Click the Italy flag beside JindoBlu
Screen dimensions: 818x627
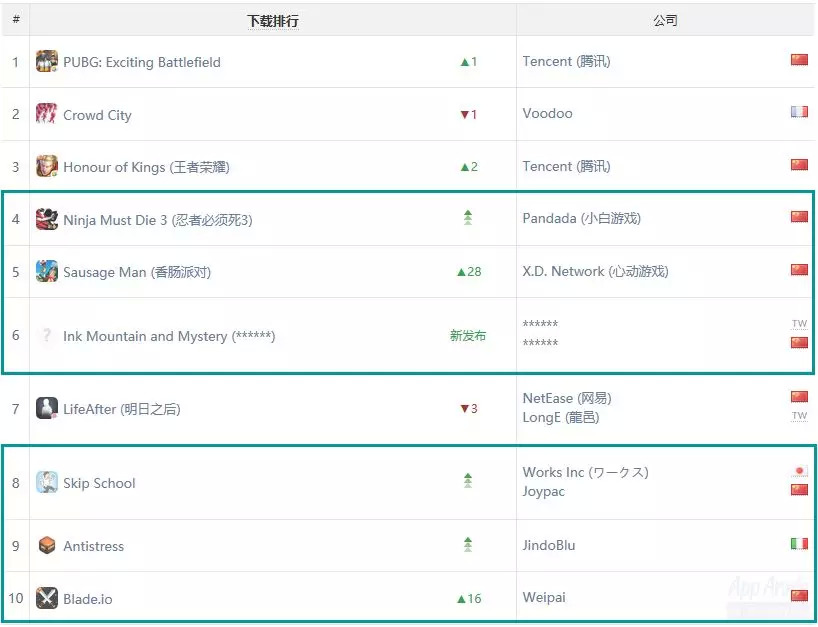[x=799, y=544]
